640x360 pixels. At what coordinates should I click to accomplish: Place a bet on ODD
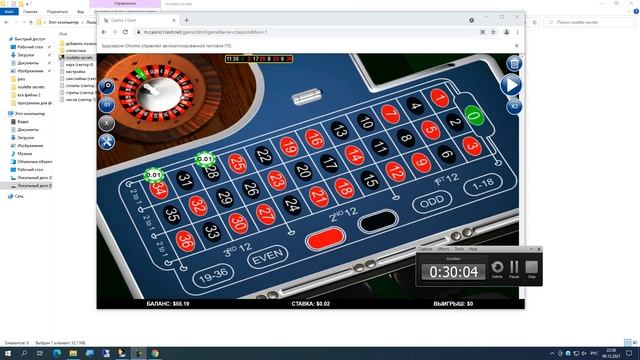[432, 201]
